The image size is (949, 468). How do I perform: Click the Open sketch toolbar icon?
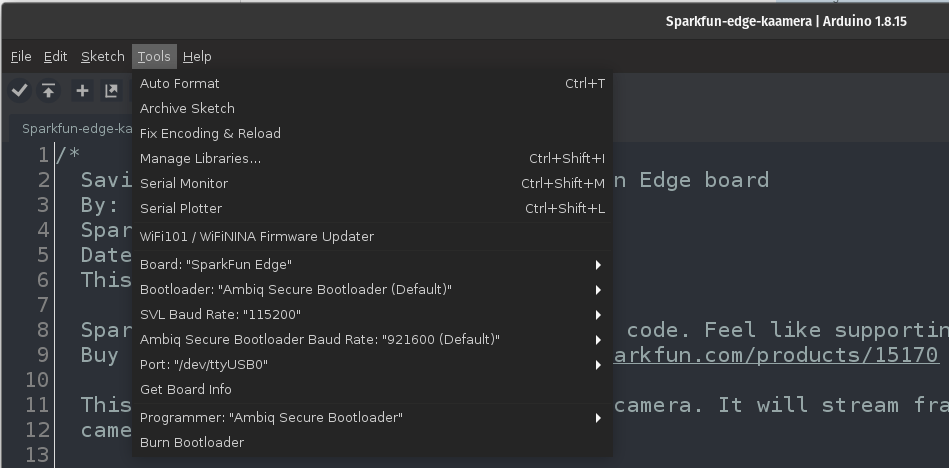[111, 91]
